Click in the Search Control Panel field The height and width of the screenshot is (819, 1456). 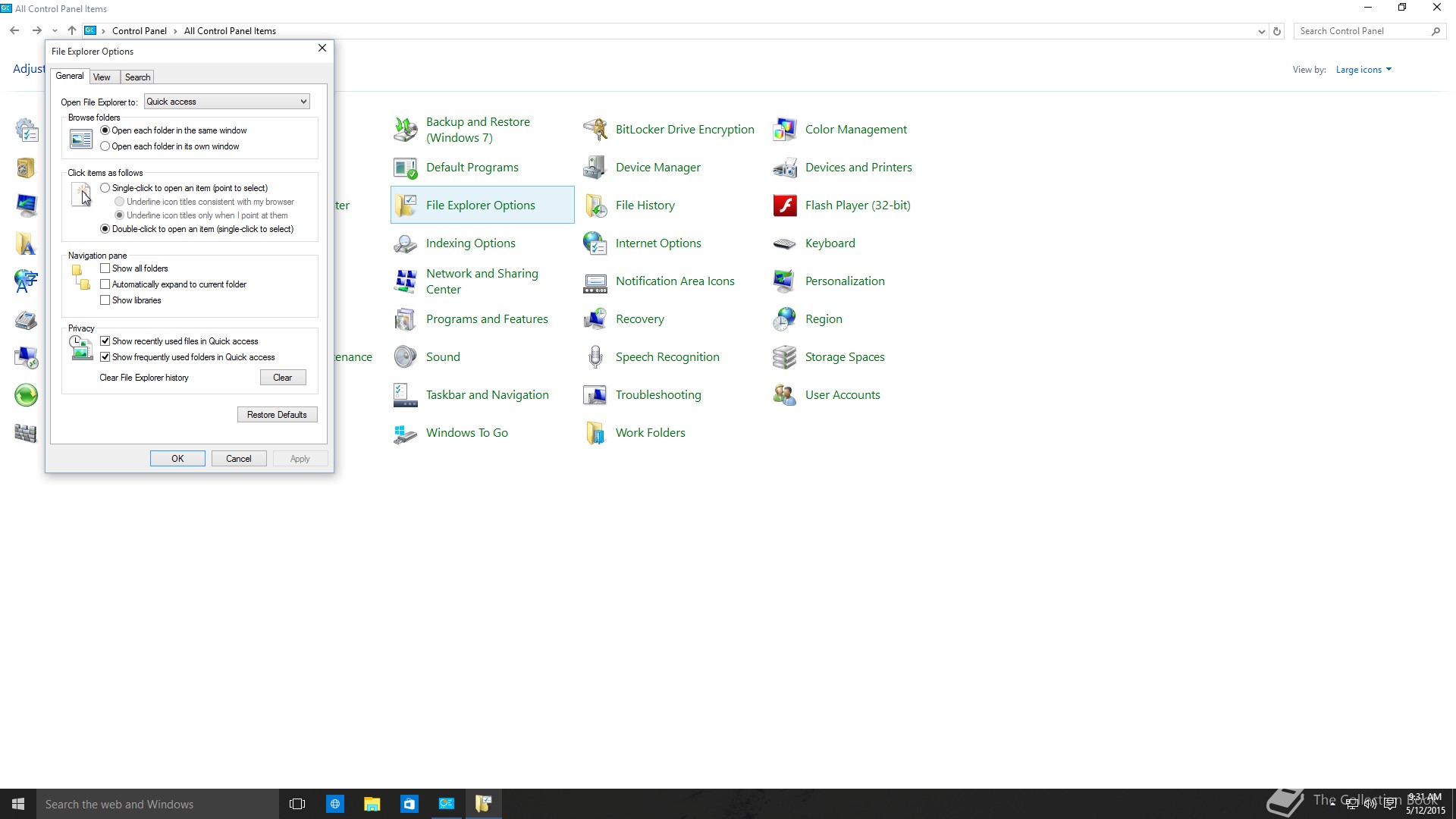1363,31
